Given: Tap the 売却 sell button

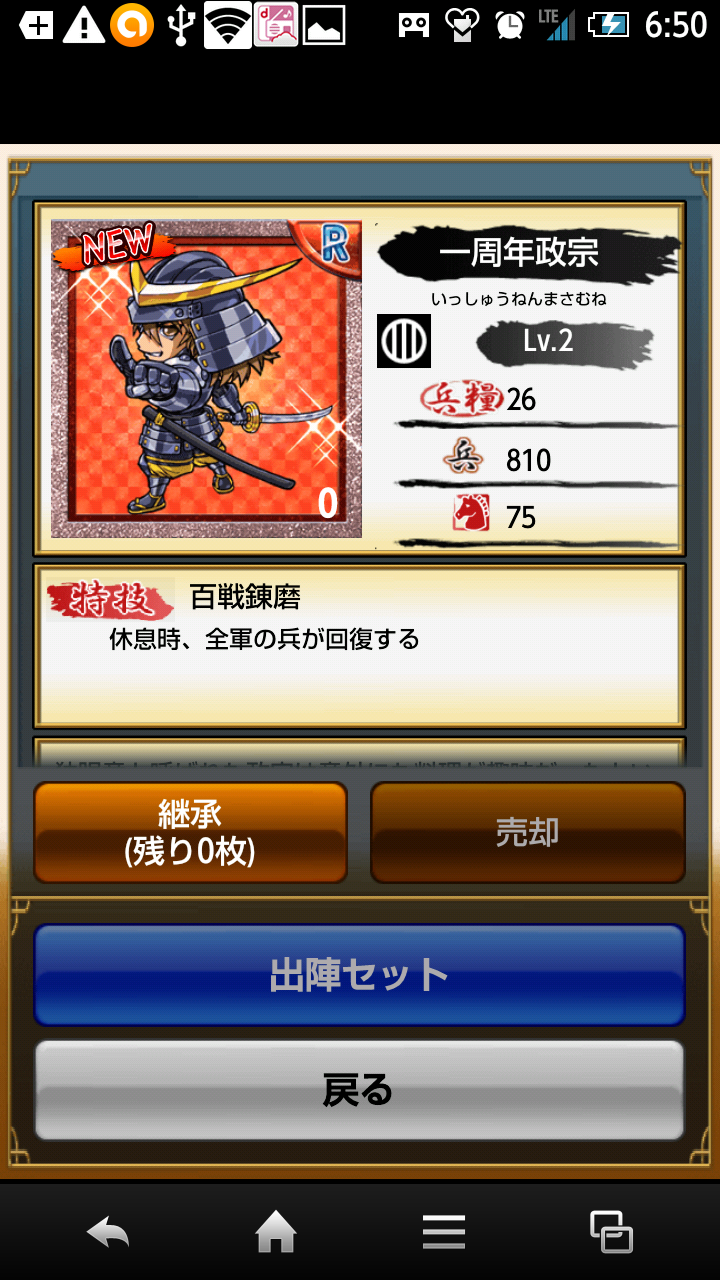Looking at the screenshot, I should click(x=528, y=832).
